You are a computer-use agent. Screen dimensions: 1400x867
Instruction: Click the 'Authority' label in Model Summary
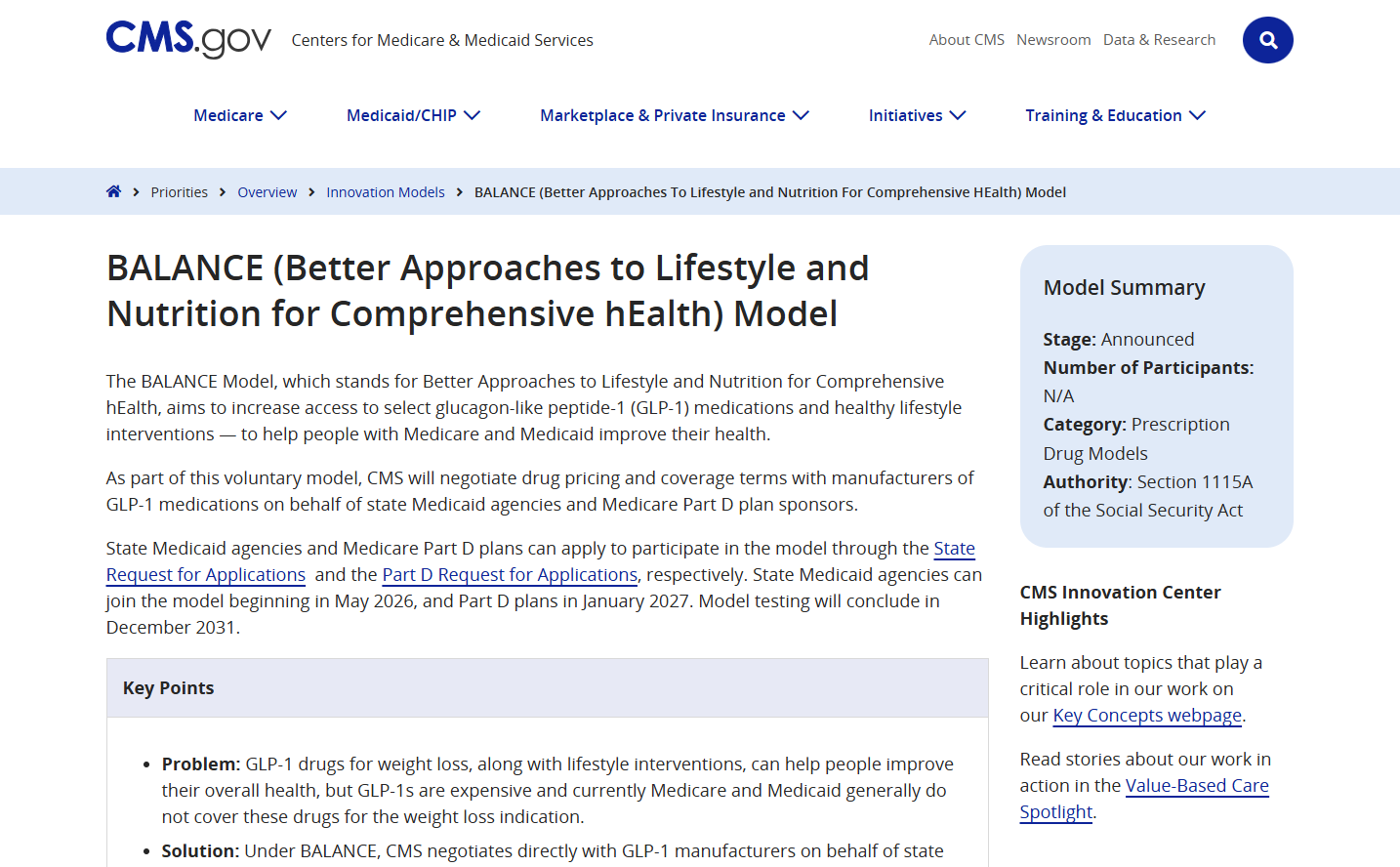1086,482
